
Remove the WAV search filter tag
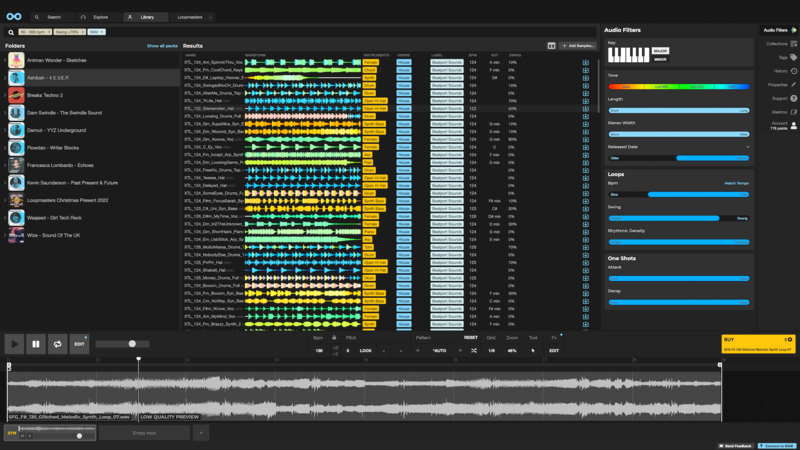pyautogui.click(x=102, y=32)
